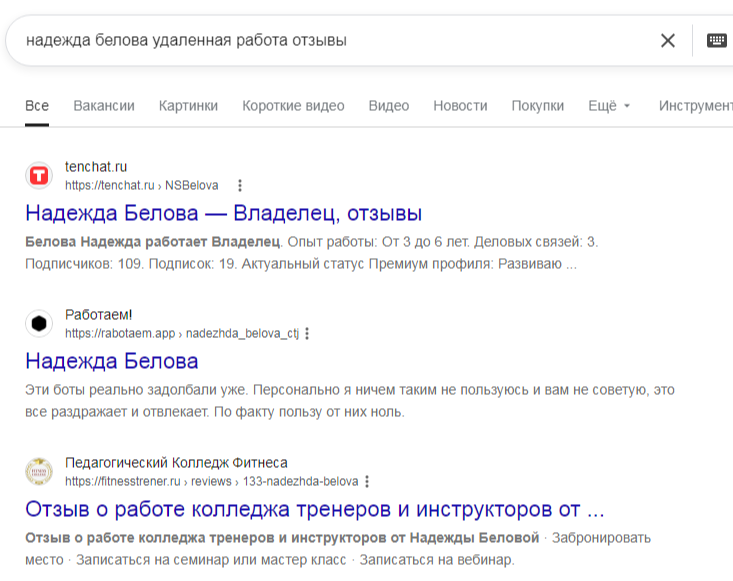Click the Педагогический Колледж Фитнеса site name

176,463
